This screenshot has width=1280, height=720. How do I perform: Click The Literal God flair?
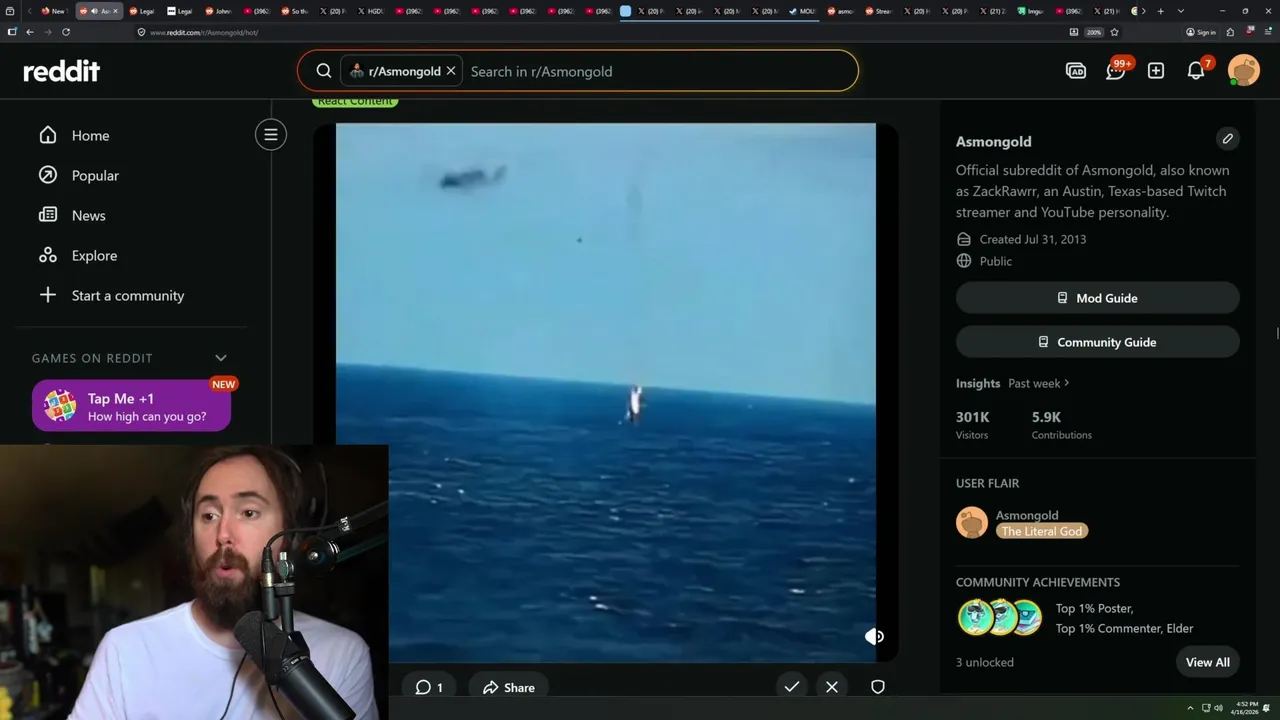coord(1042,531)
